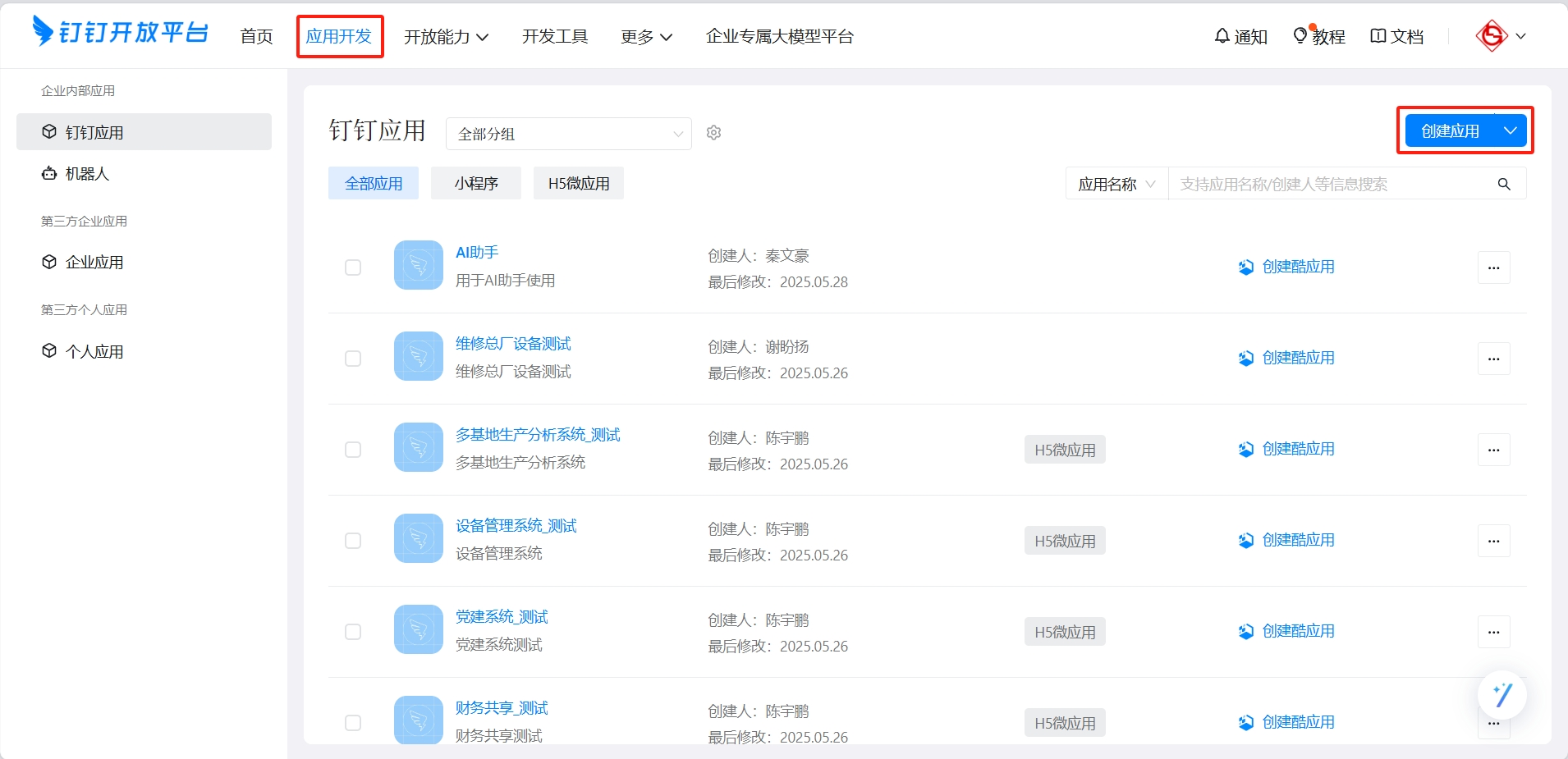Expand the 全部分组 group dropdown
Viewport: 1568px width, 759px height.
(569, 134)
